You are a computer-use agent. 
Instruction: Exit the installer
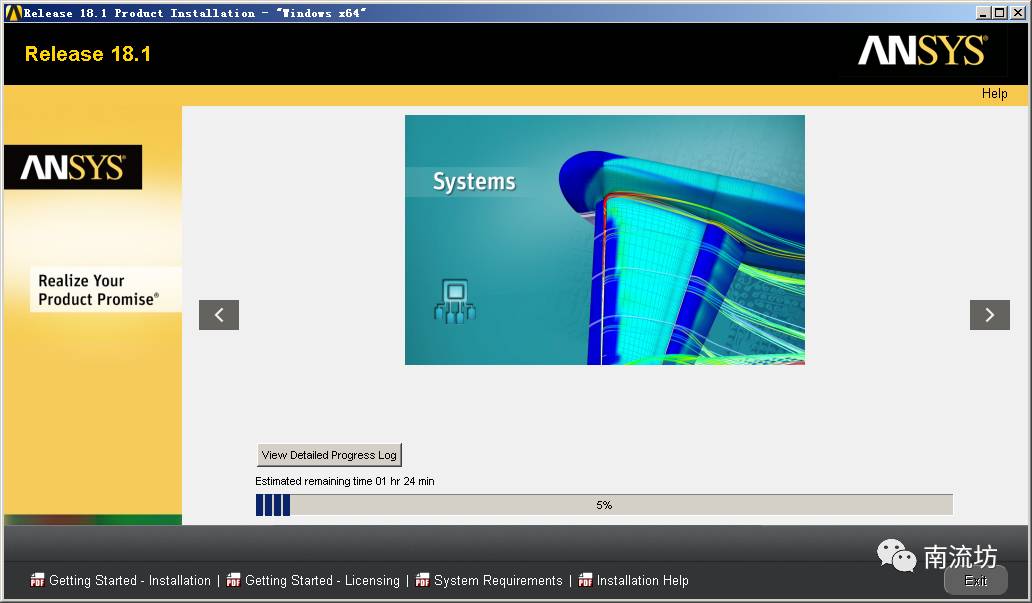pos(975,581)
